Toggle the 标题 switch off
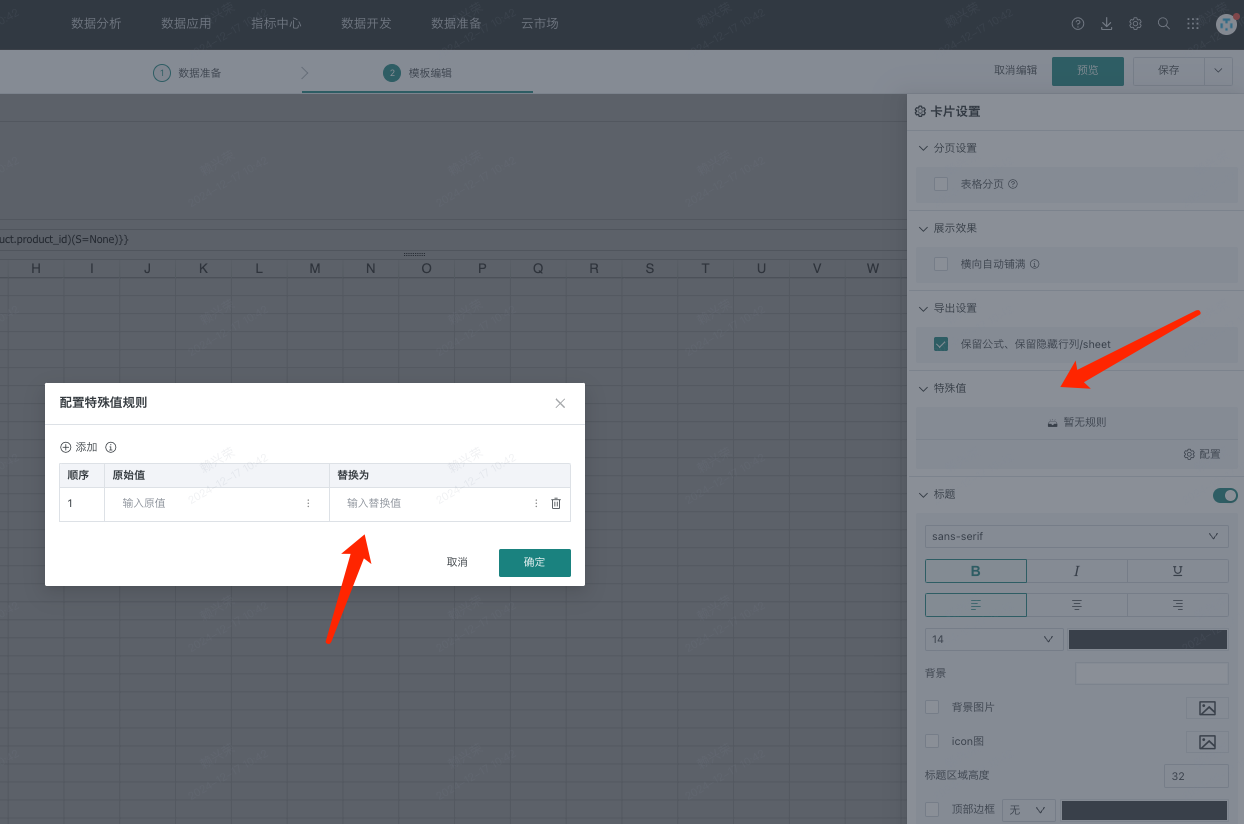 pyautogui.click(x=1225, y=495)
